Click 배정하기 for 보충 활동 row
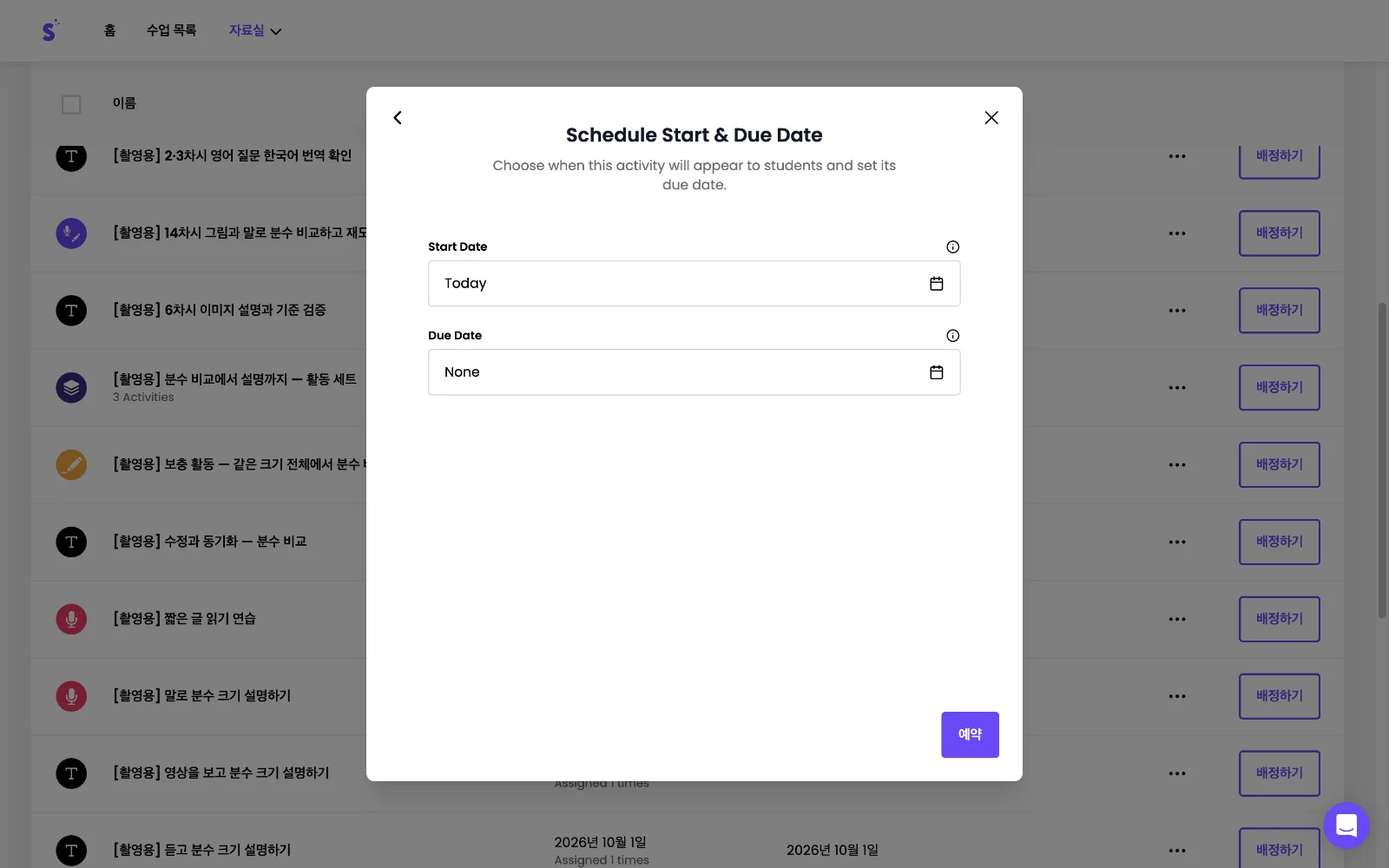1389x868 pixels. [1280, 465]
